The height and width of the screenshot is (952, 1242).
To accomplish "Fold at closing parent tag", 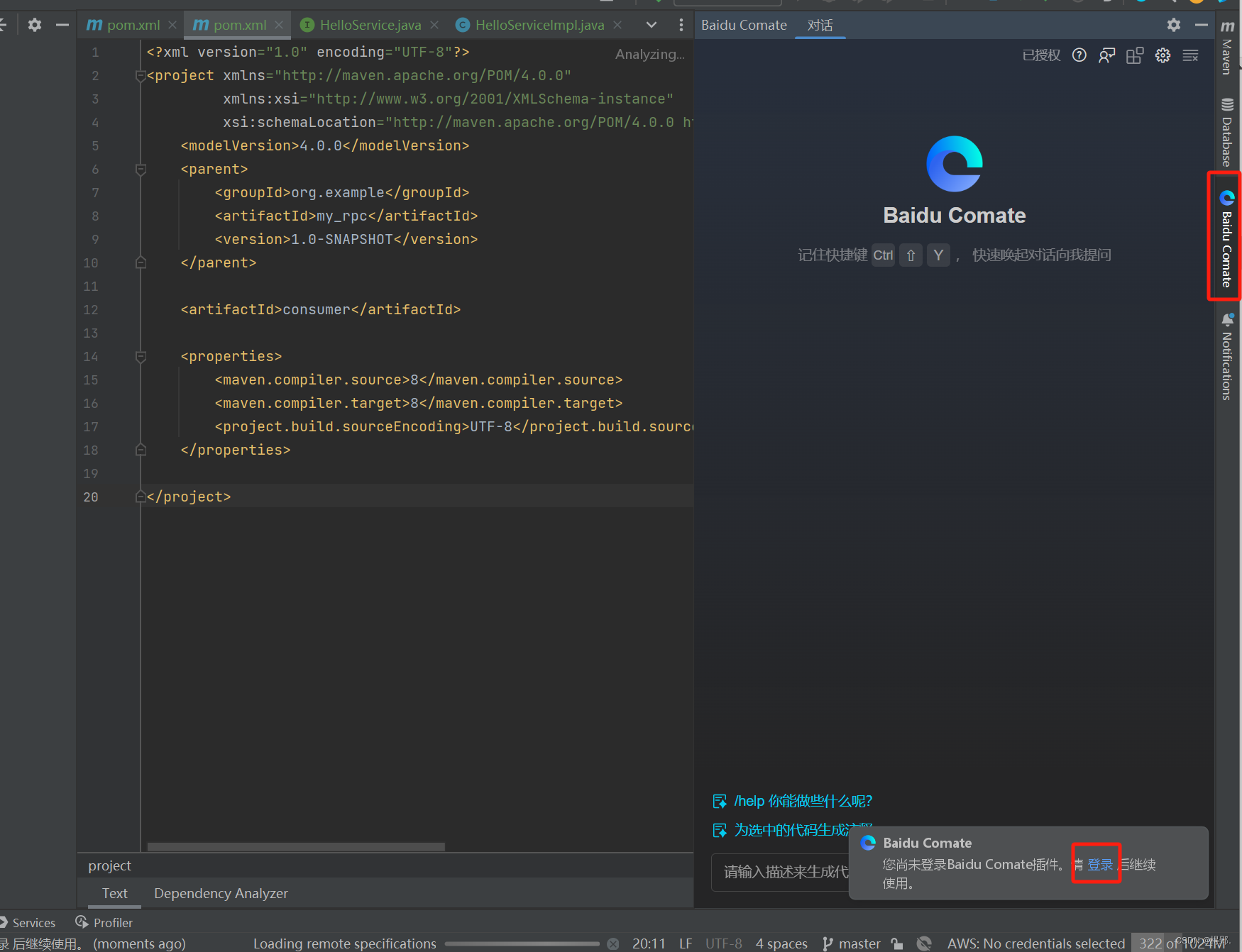I will tap(141, 263).
